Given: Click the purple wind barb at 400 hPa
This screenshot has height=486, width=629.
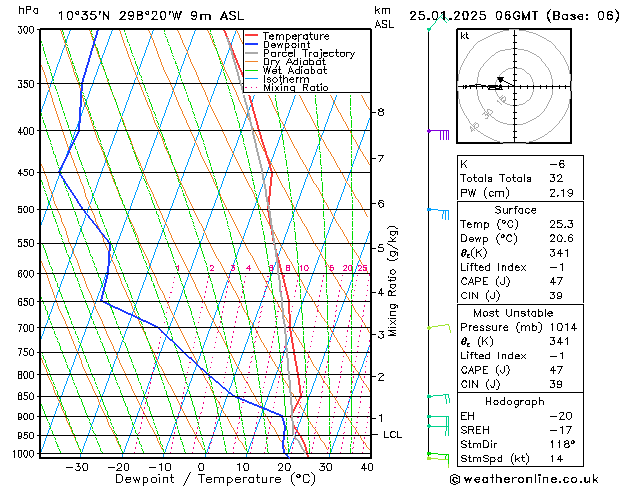Looking at the screenshot, I should point(438,134).
